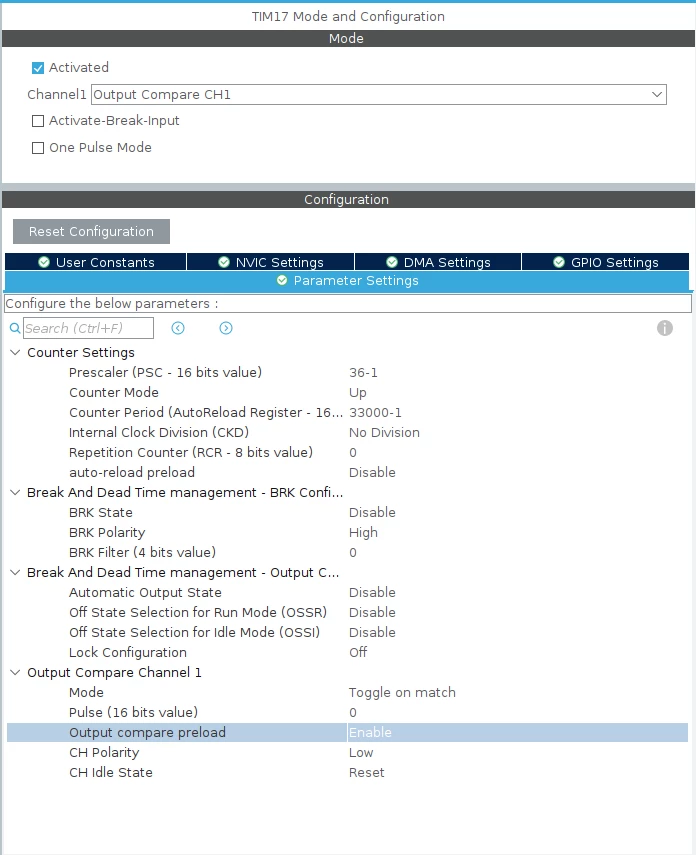Select the BRK Polarity row label

pos(107,533)
